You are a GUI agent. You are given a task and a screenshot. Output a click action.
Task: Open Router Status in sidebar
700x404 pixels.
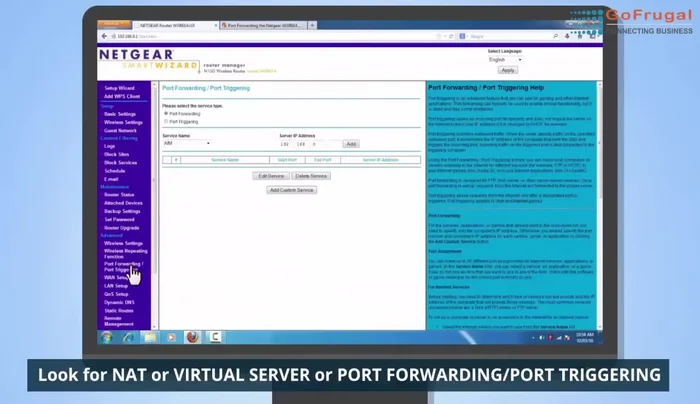click(x=119, y=195)
